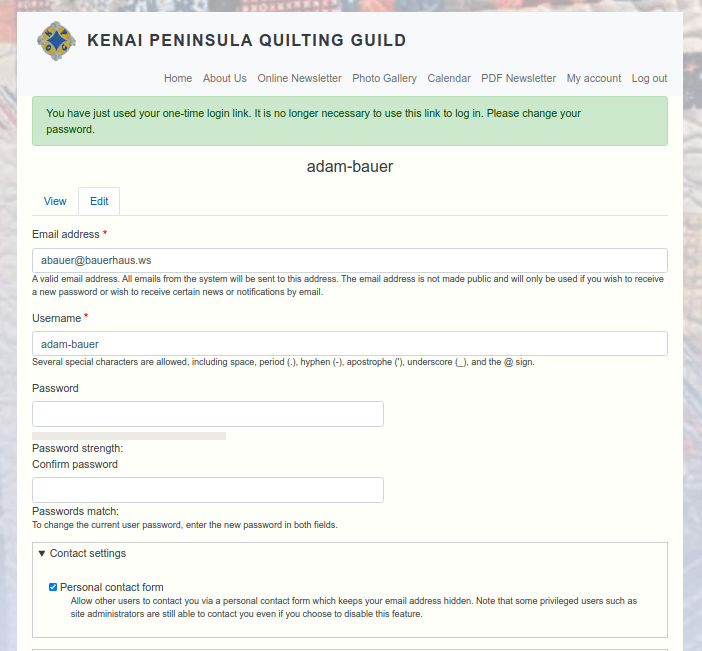Open the PDF Newsletter link
702x651 pixels.
(x=518, y=78)
